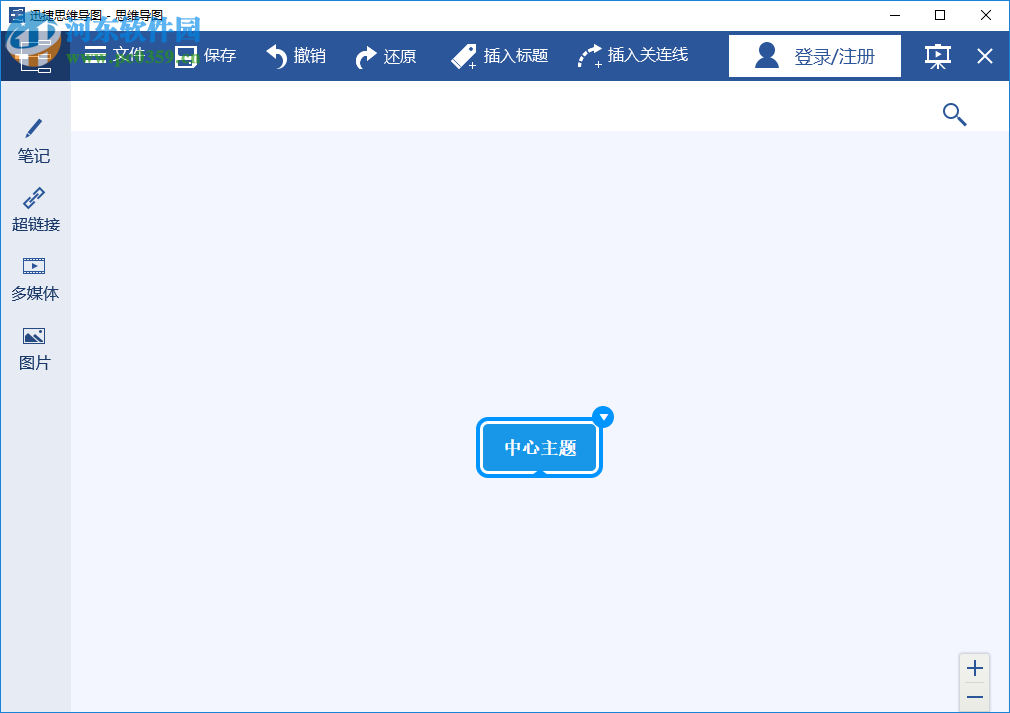The image size is (1010, 713).
Task: Select the 中心主题 central topic node
Action: click(x=539, y=447)
